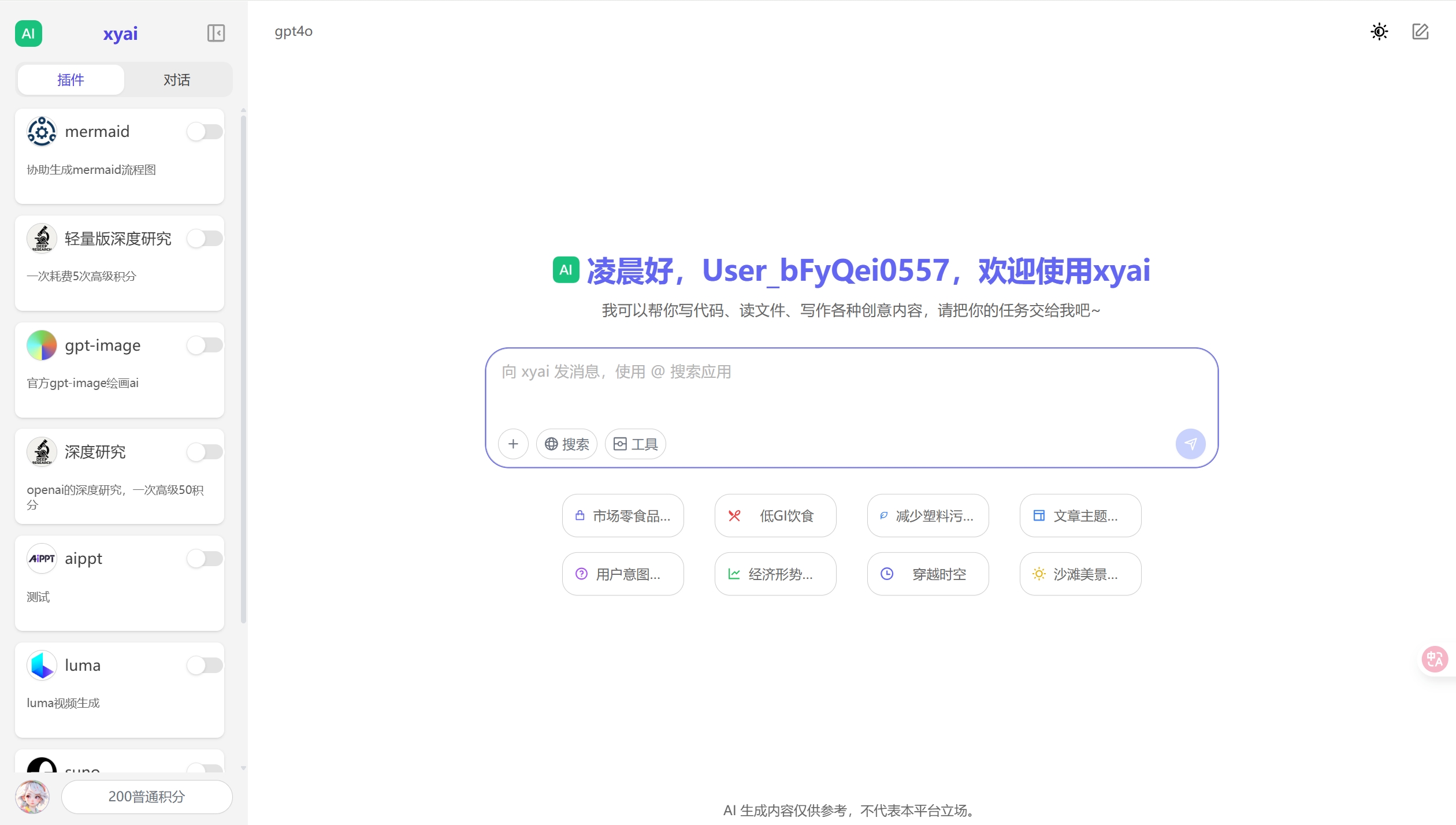
Task: Open the gpt4o model selector
Action: click(x=294, y=32)
